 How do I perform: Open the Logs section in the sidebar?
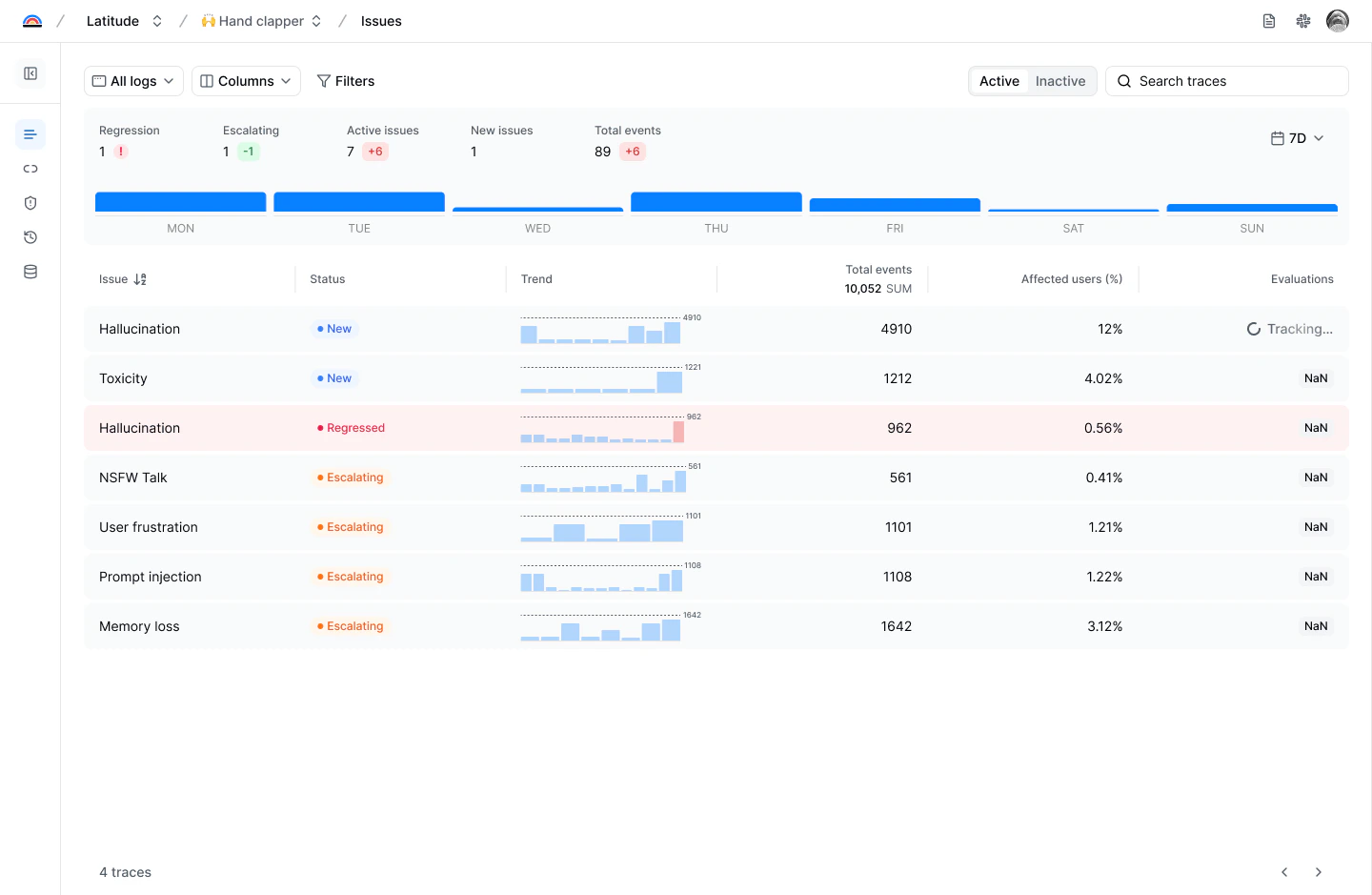click(x=30, y=134)
